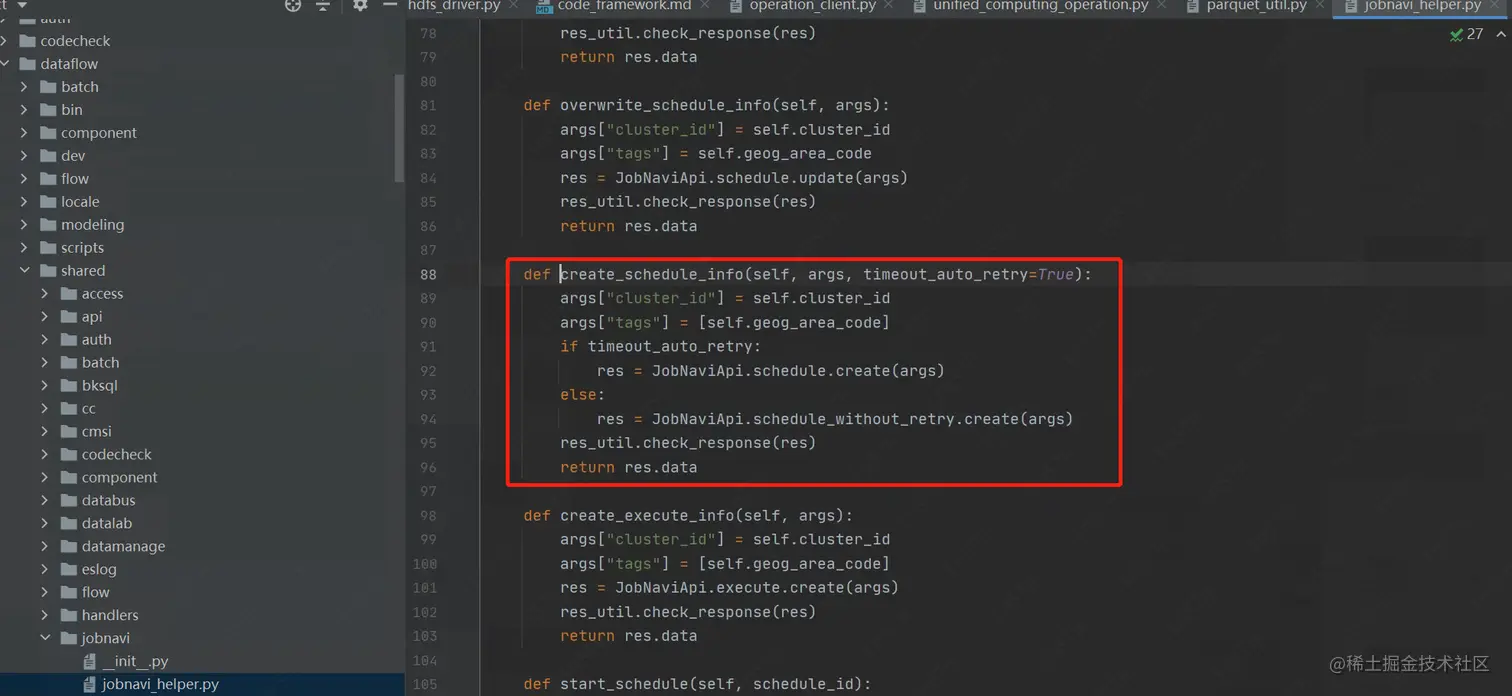
Task: Close the hdfs_driver.py tab
Action: point(514,6)
